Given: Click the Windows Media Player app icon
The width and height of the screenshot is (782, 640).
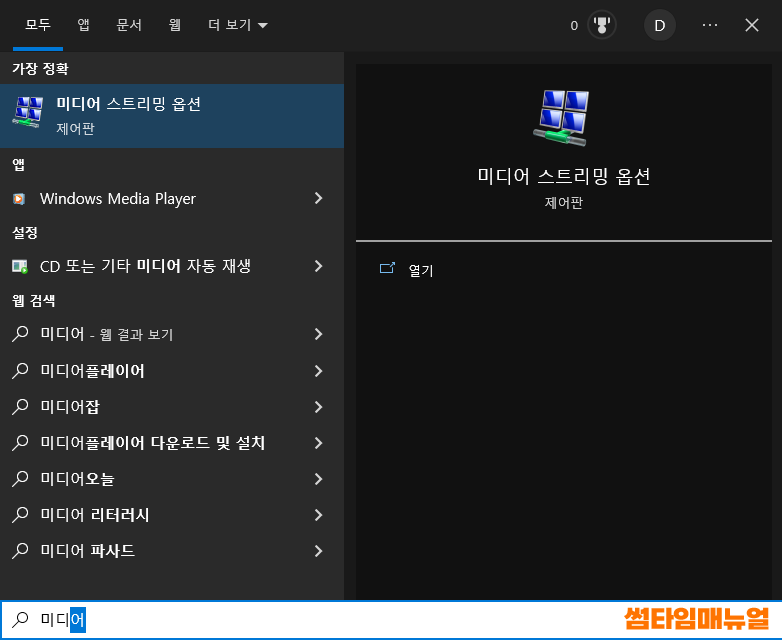Looking at the screenshot, I should click(19, 199).
